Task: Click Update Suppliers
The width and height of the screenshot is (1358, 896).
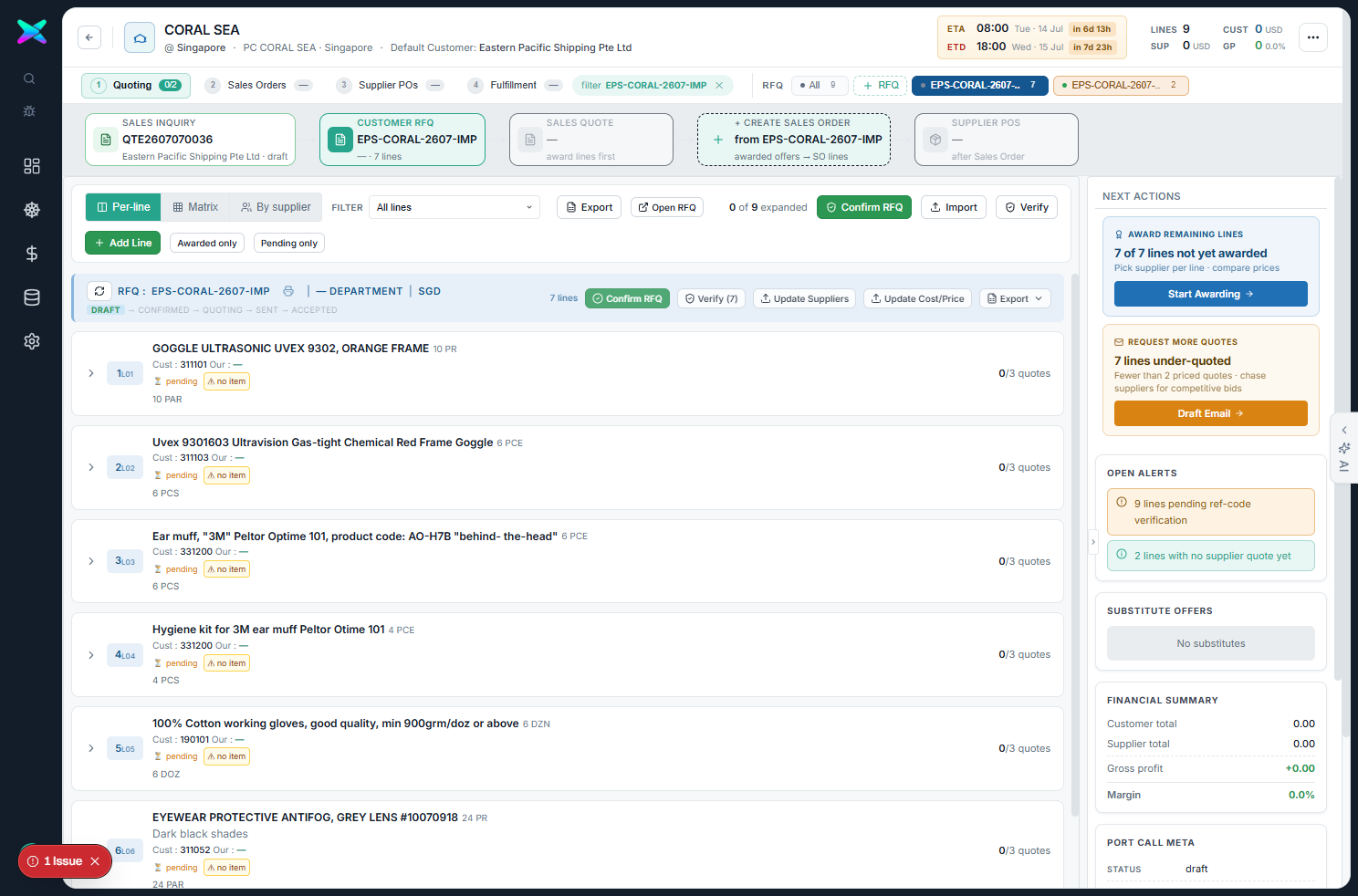Action: coord(804,298)
